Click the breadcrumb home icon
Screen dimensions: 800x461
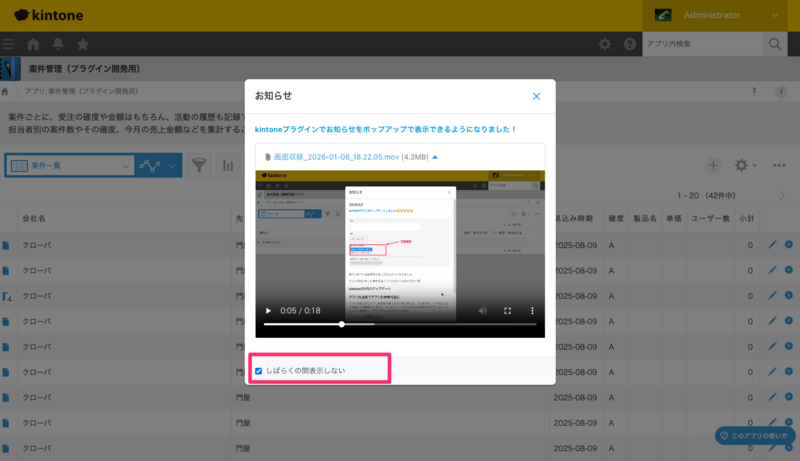[x=5, y=91]
